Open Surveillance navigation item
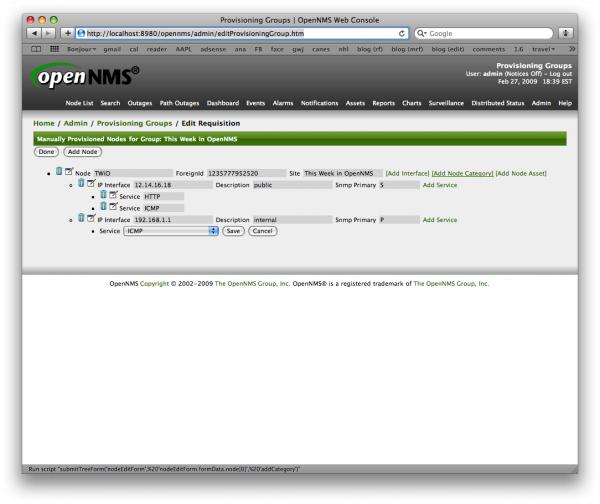The height and width of the screenshot is (504, 600). pos(446,103)
